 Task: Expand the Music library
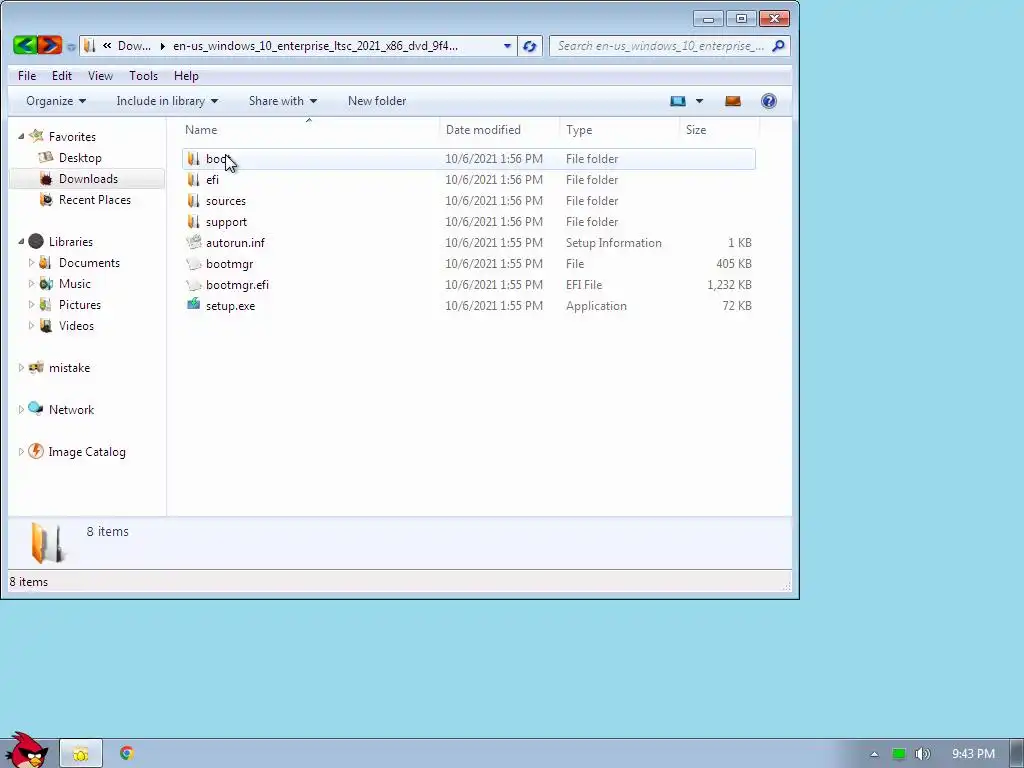click(31, 283)
